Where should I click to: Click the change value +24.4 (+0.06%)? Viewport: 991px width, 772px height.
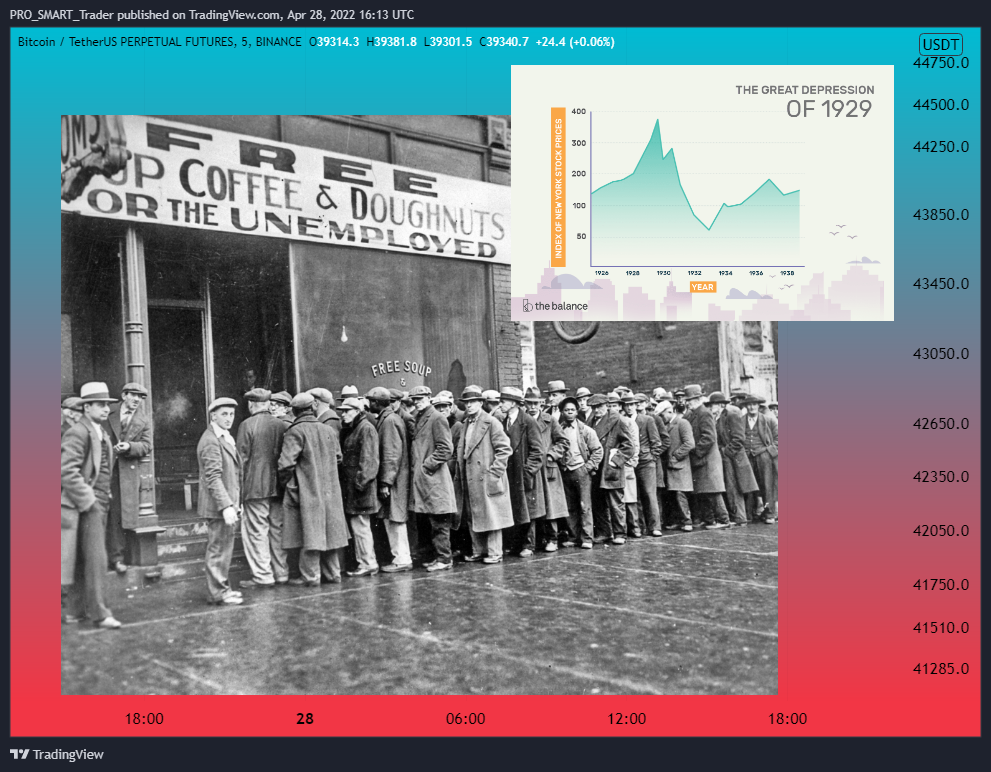[575, 42]
